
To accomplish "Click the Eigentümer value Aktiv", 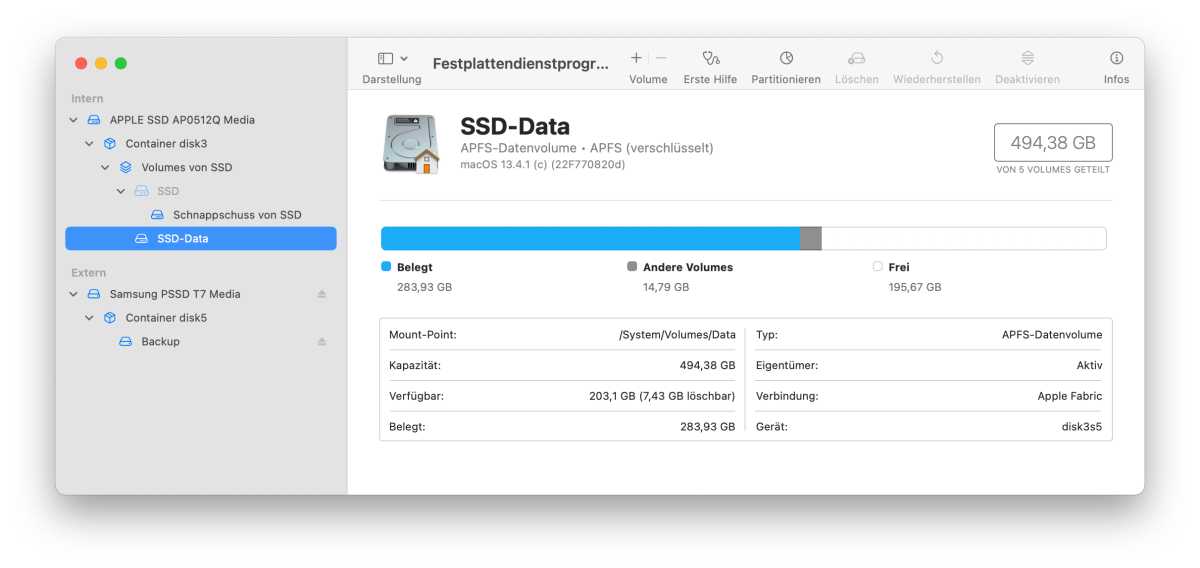I will click(x=1089, y=366).
